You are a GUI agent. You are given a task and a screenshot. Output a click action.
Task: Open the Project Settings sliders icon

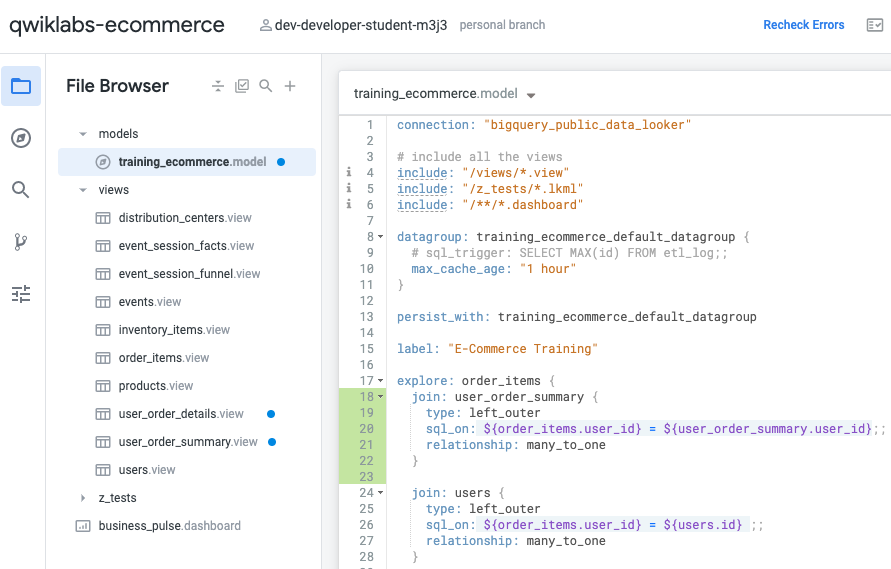click(x=21, y=294)
